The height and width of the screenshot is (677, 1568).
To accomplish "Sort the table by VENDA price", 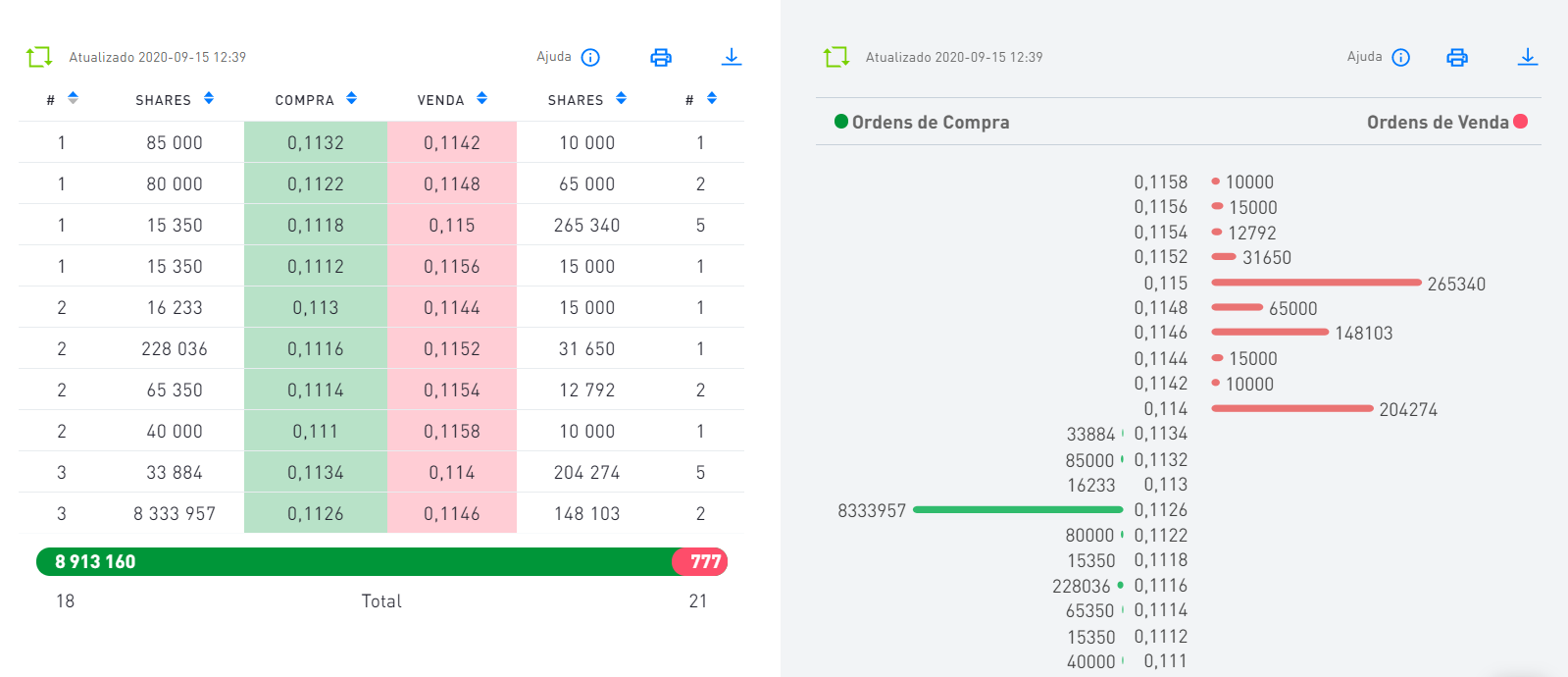I will [x=481, y=98].
